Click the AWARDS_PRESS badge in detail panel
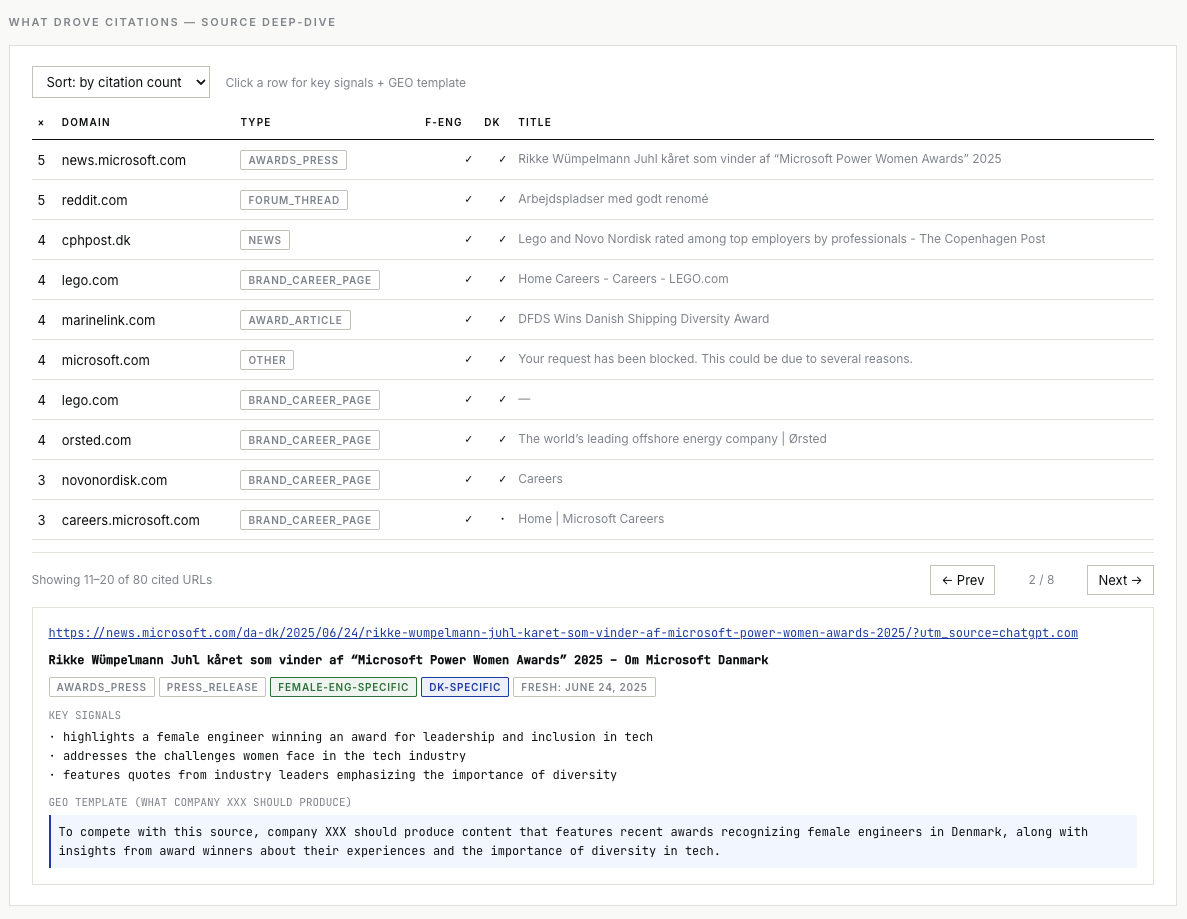 click(x=101, y=687)
